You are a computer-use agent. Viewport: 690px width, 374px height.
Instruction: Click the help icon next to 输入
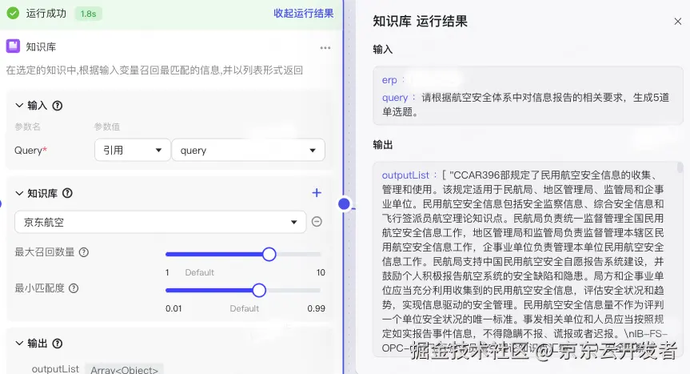coord(57,106)
